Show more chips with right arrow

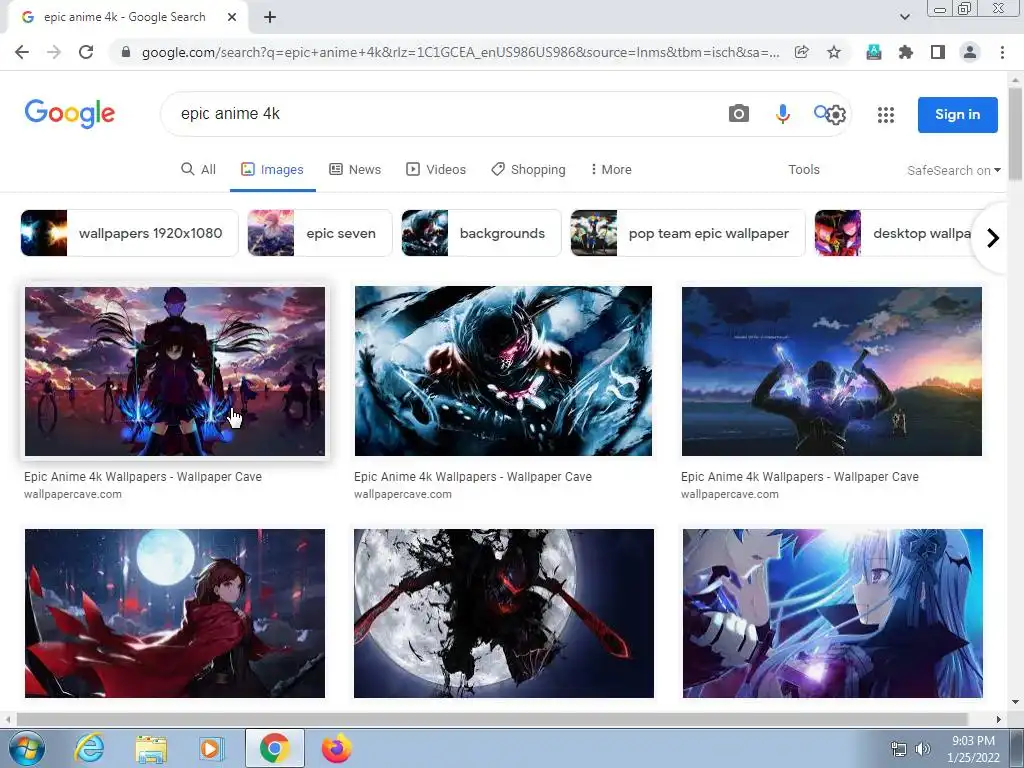click(993, 238)
